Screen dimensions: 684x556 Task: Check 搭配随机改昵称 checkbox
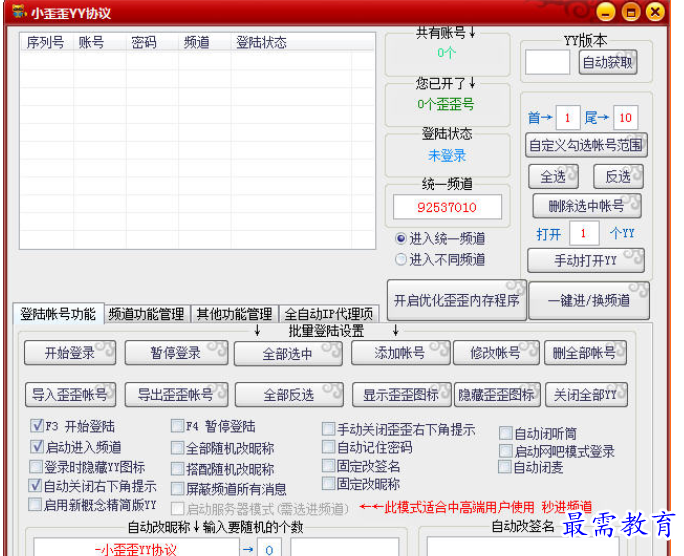178,469
